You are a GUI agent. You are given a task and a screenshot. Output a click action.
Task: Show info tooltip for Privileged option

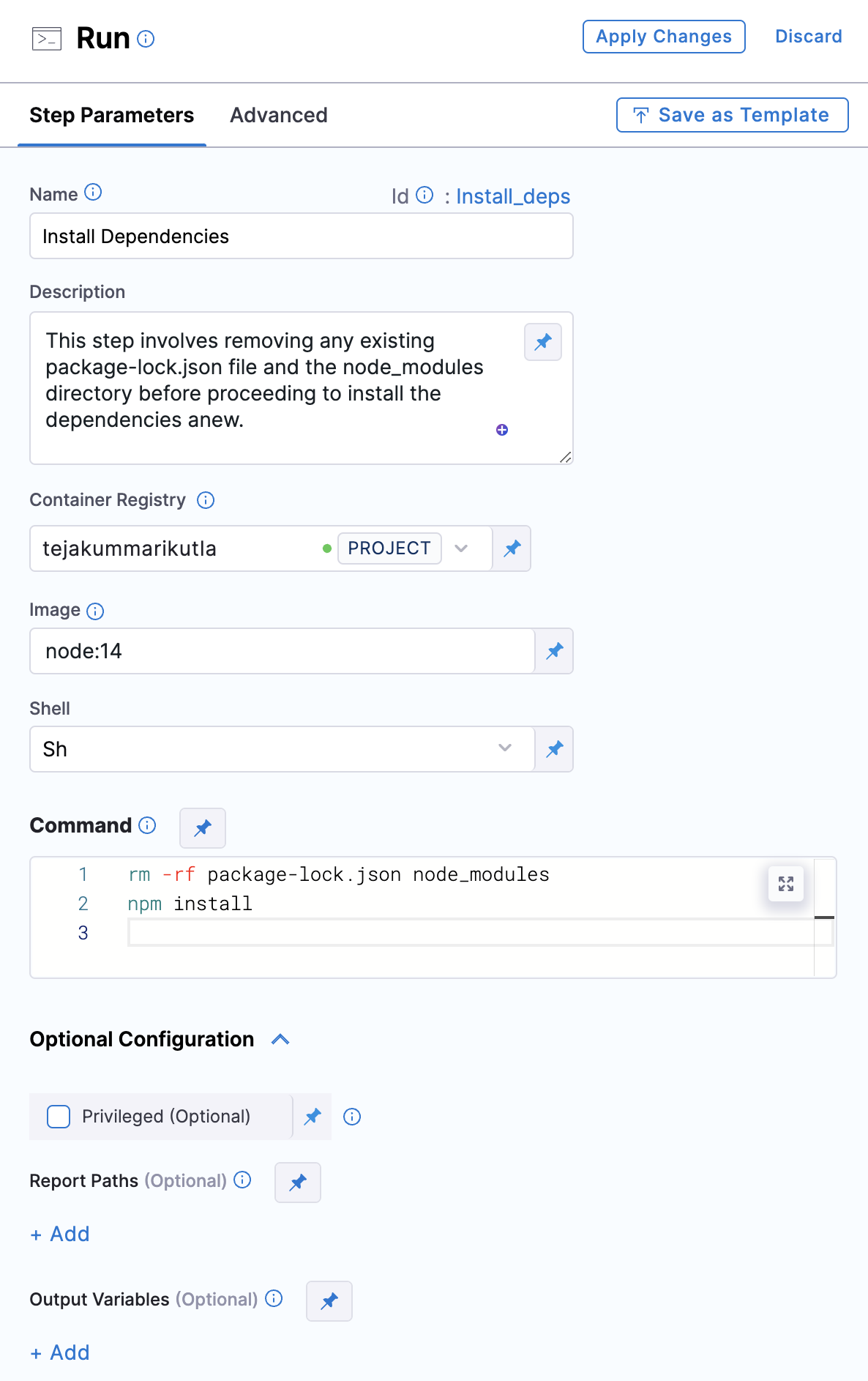pos(352,1117)
